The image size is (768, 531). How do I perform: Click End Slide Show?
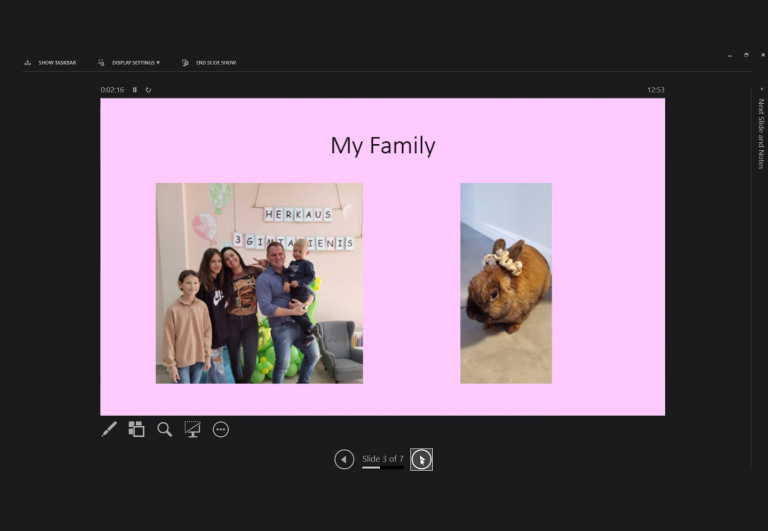click(209, 63)
